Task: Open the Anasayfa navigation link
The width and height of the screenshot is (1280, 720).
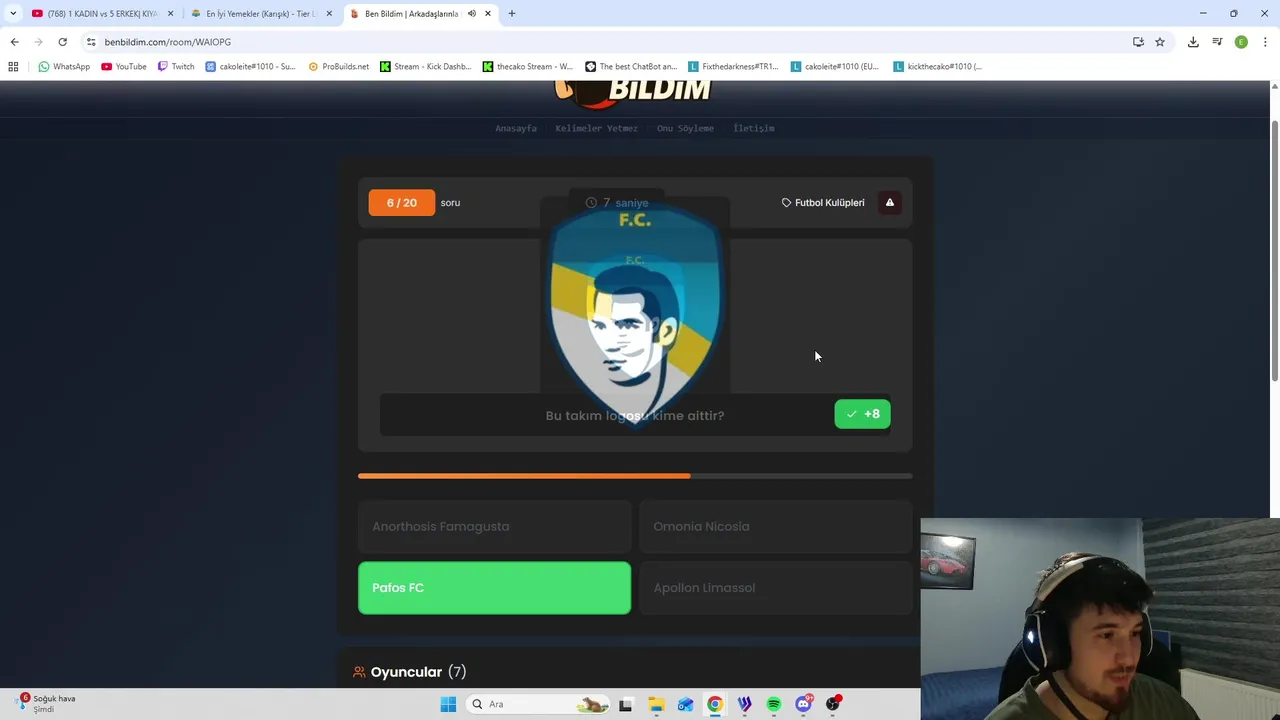Action: point(516,128)
